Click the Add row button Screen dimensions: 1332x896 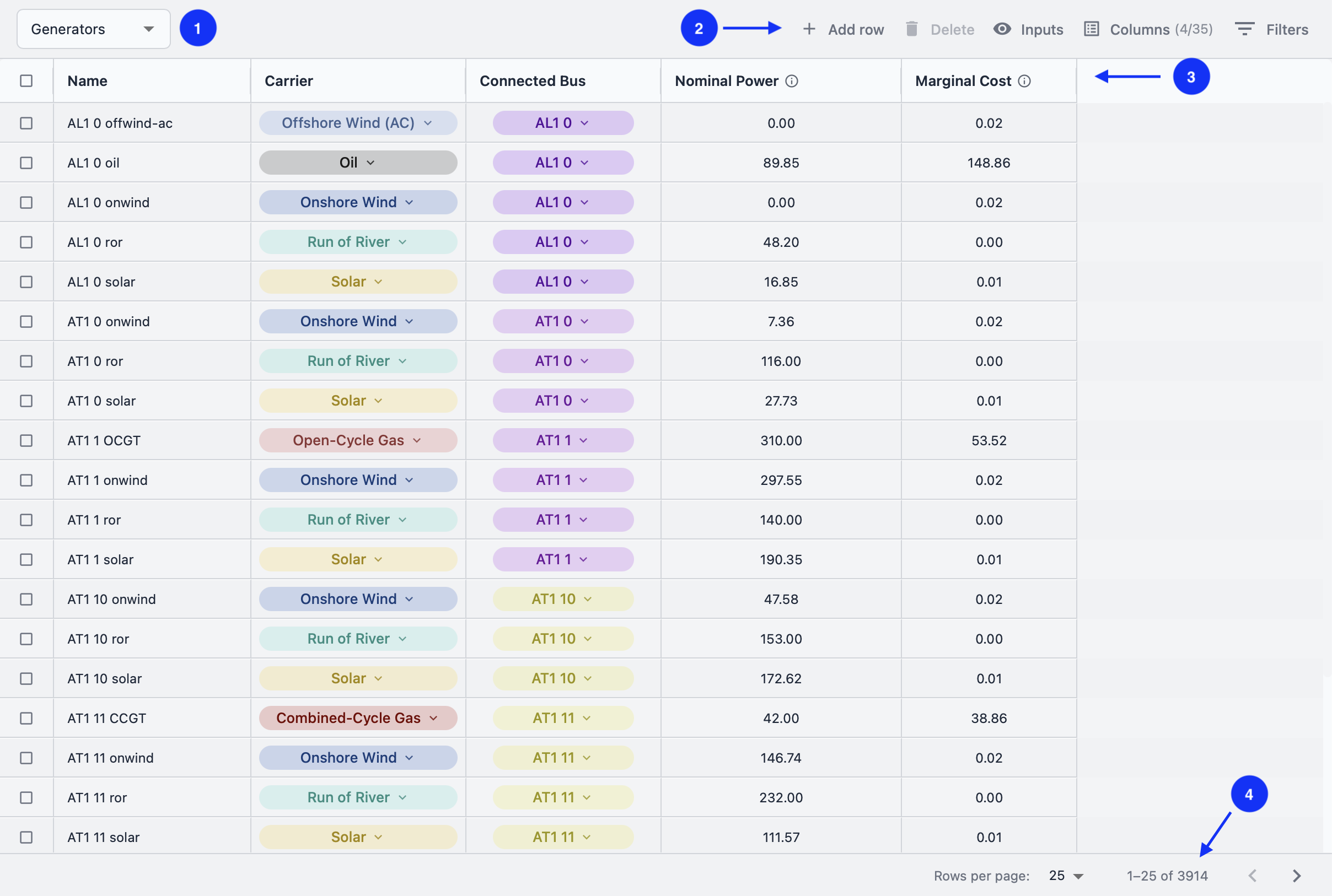click(843, 29)
